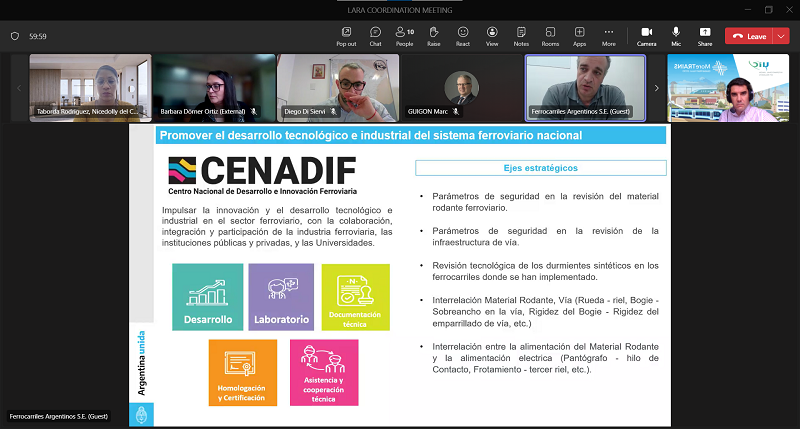Select the self-view video with MoreTRAINS background
This screenshot has height=429, width=800.
tap(728, 88)
